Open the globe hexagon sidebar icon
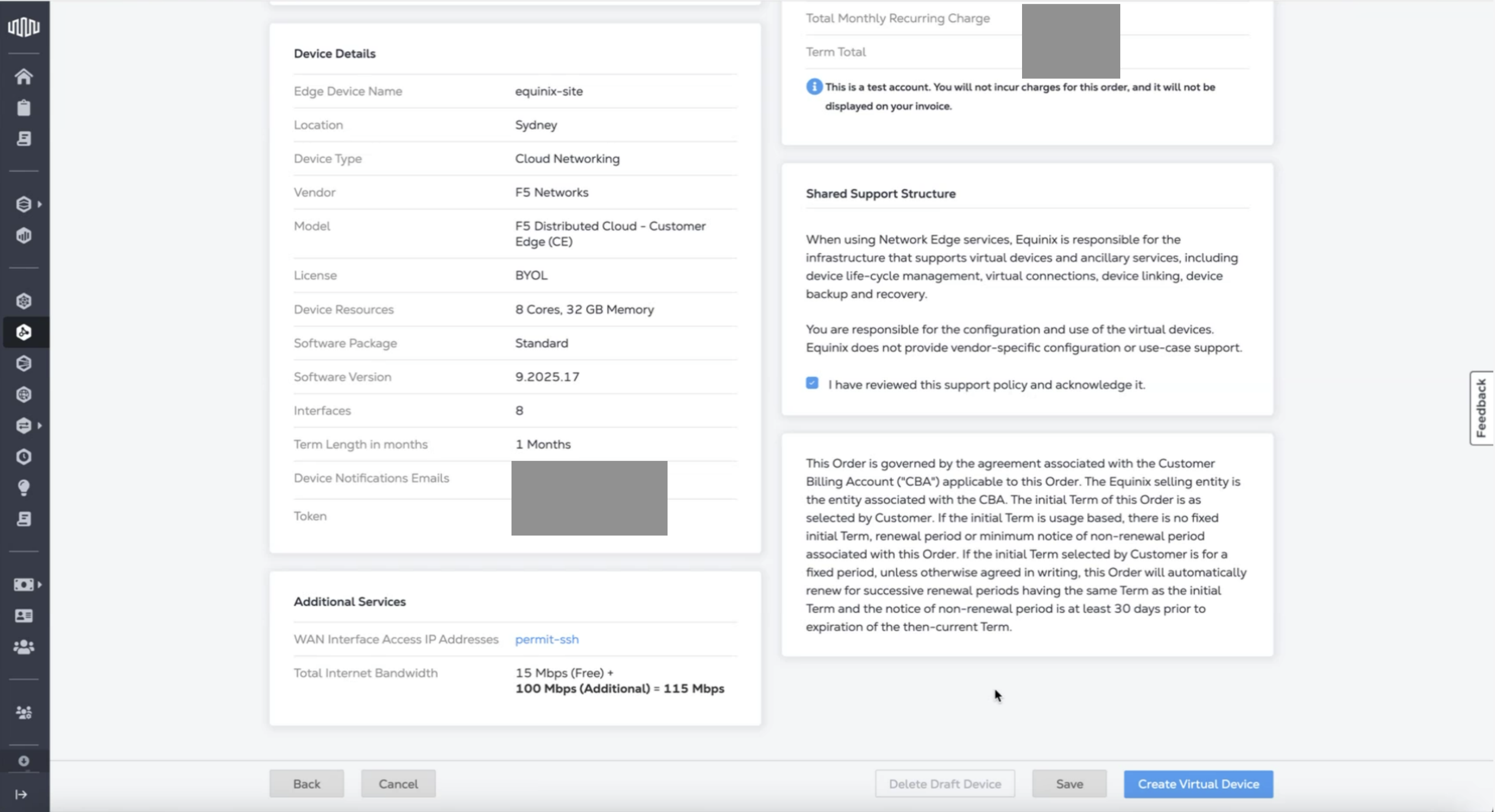1495x812 pixels. point(24,394)
